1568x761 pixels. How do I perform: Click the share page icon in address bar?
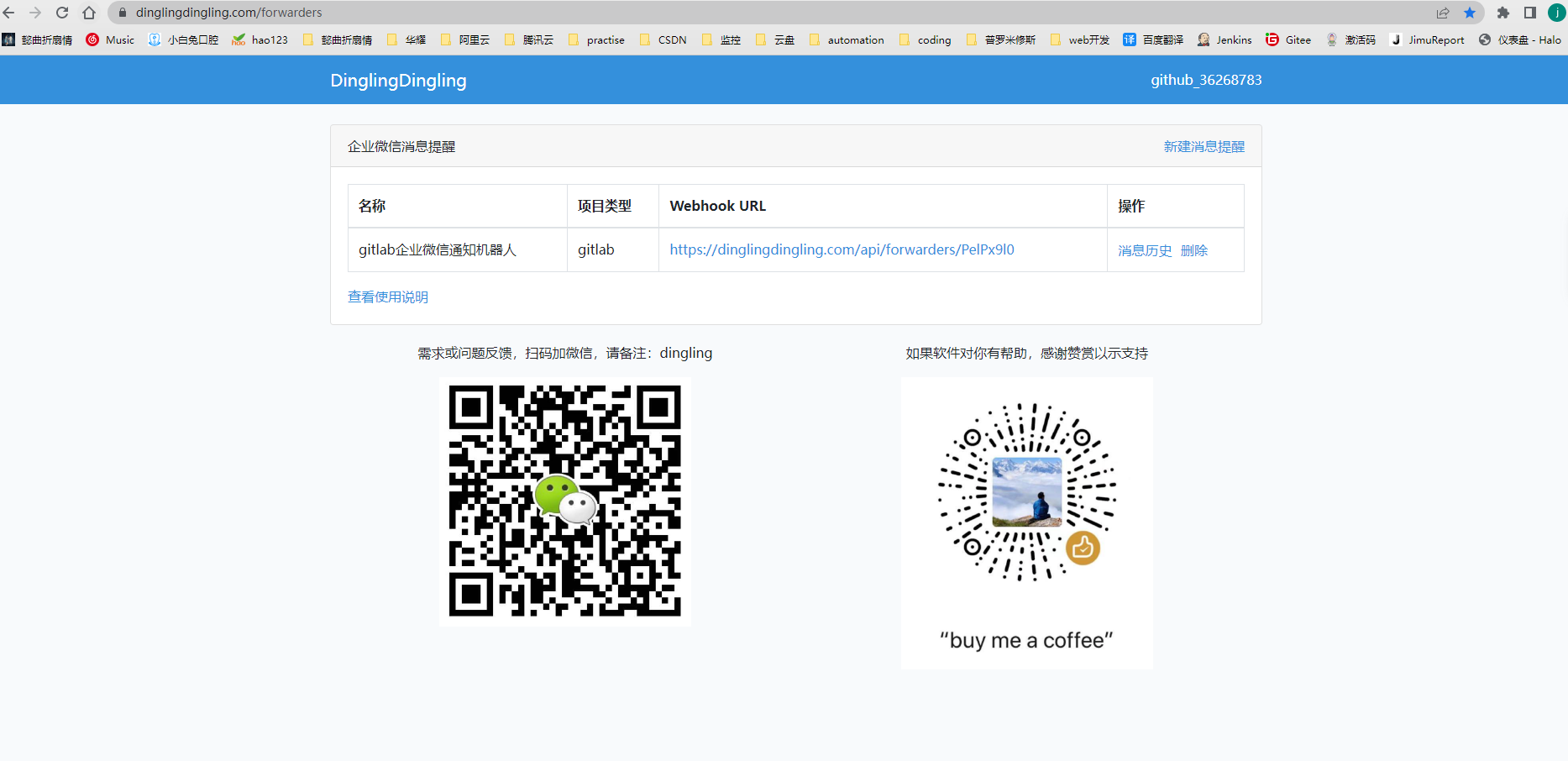click(1443, 13)
